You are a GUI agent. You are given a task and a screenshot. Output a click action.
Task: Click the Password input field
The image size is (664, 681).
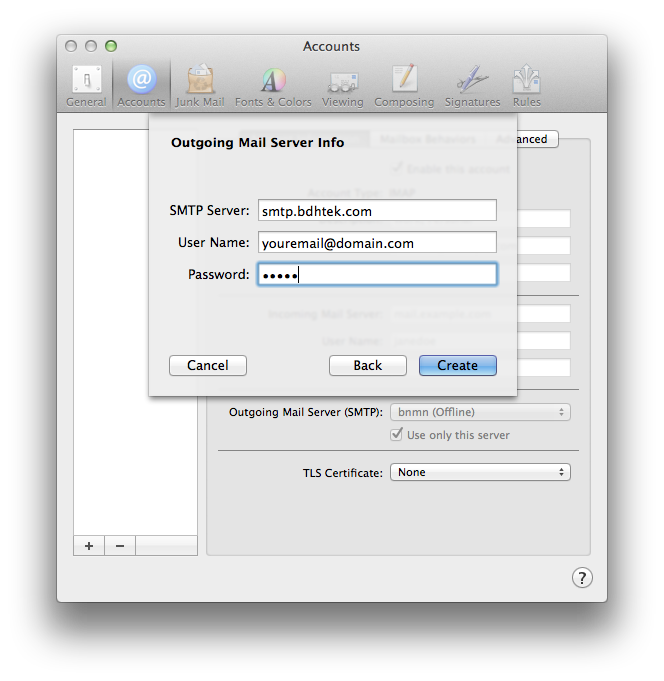377,274
